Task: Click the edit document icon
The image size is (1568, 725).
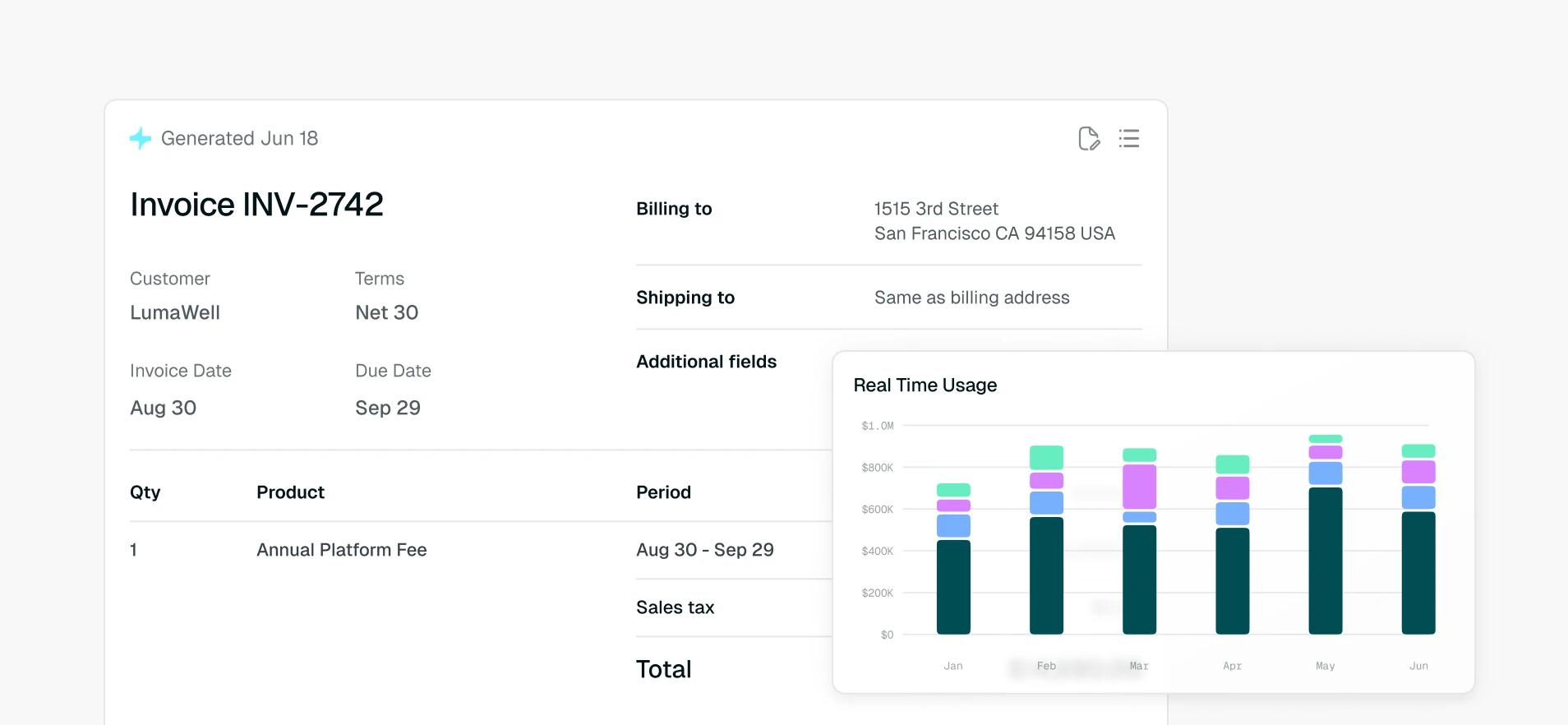Action: point(1089,139)
